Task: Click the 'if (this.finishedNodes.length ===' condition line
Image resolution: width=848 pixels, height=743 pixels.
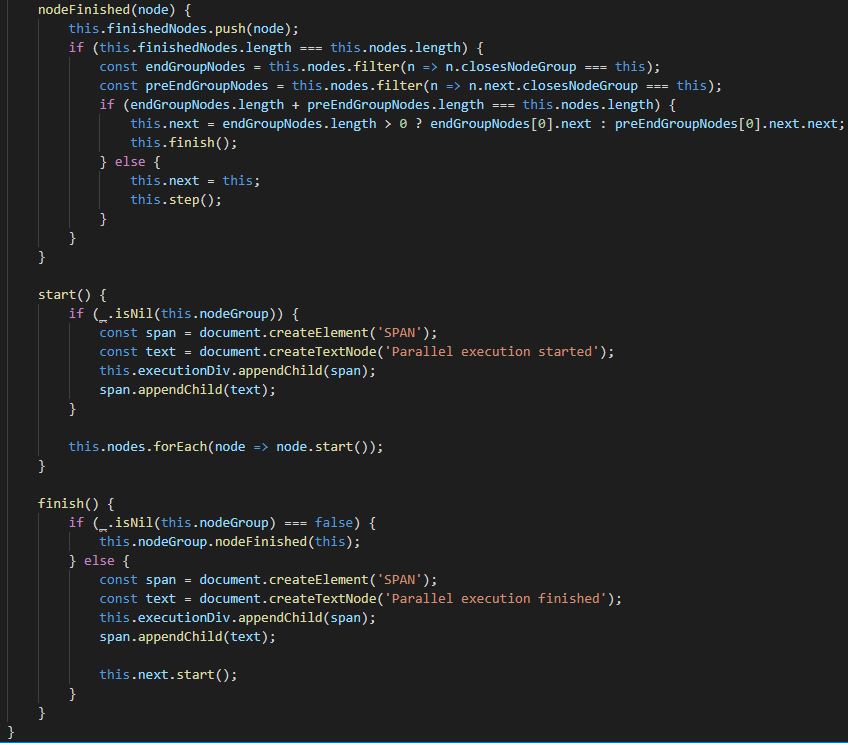Action: pos(276,48)
